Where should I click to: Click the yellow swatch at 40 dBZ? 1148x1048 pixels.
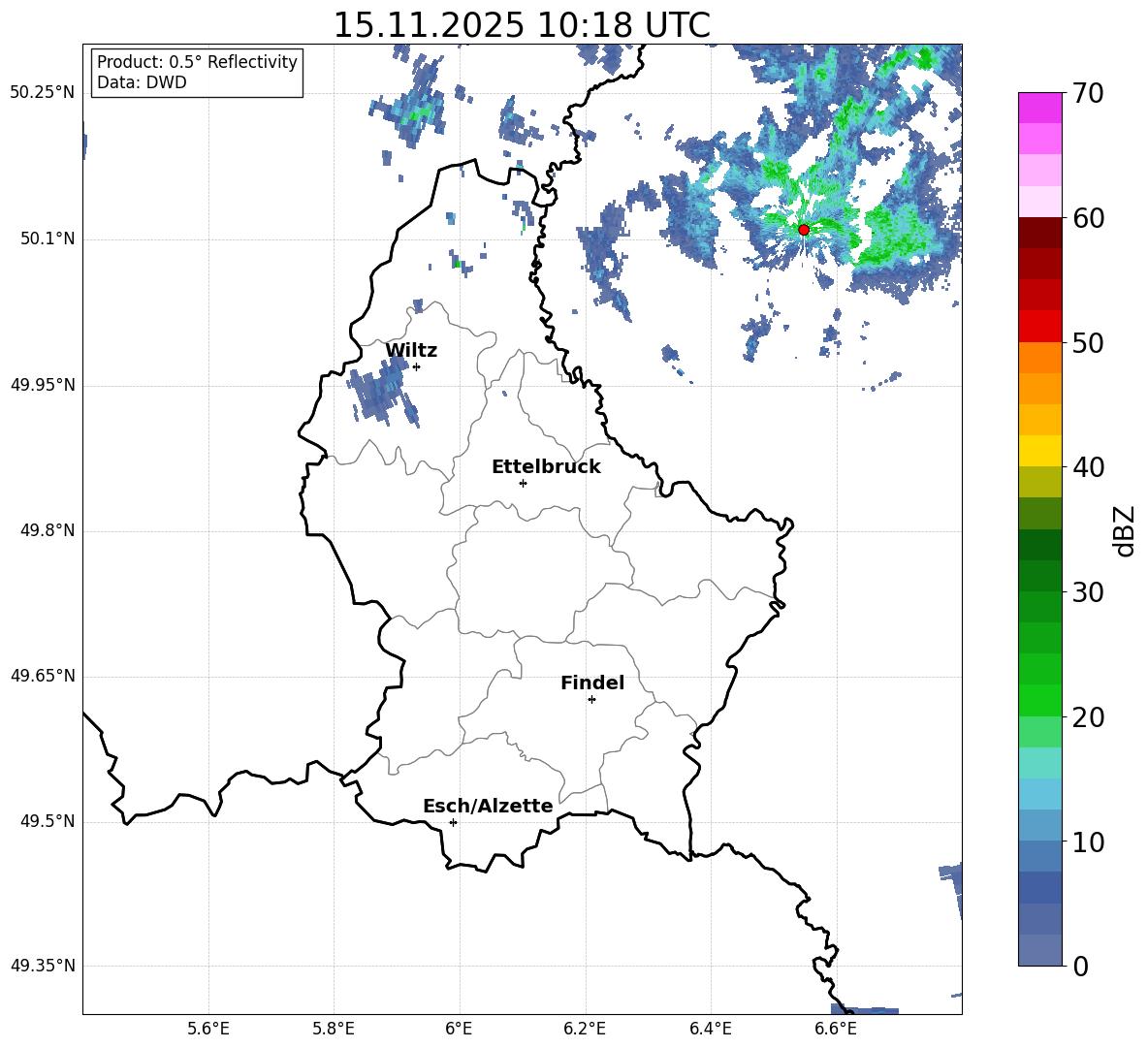(1039, 452)
